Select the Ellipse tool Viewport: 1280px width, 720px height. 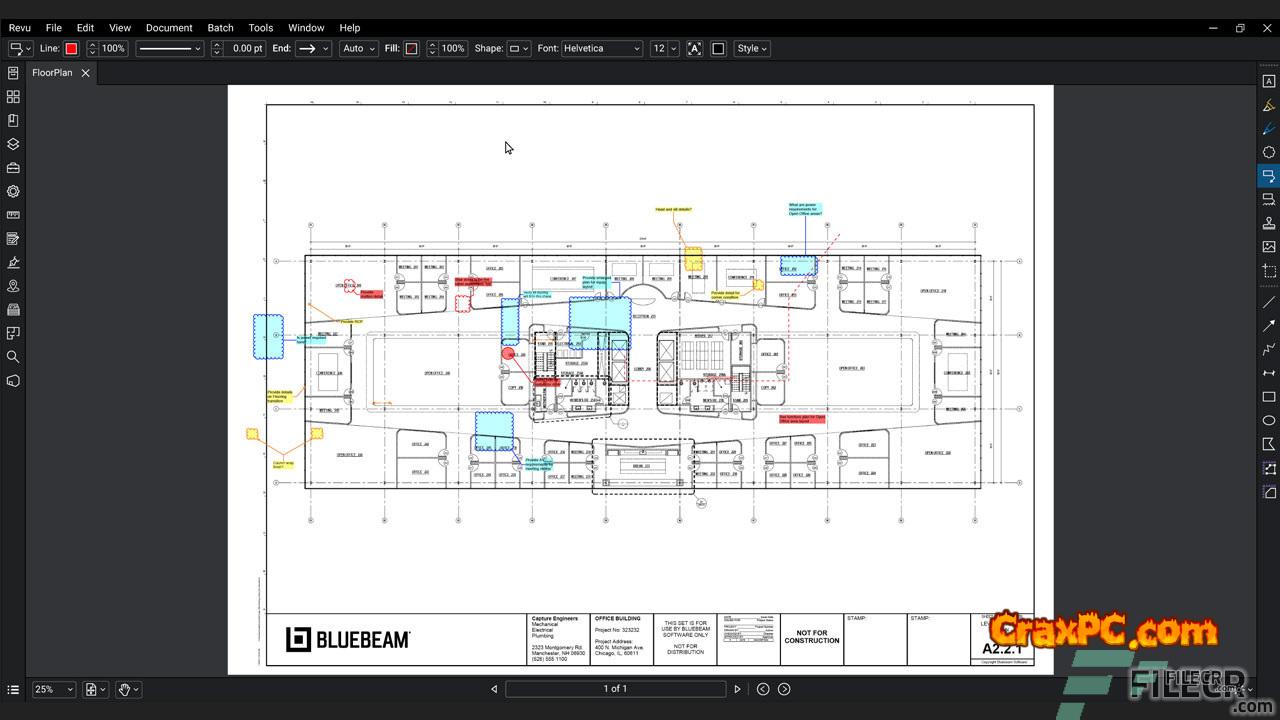tap(1269, 420)
